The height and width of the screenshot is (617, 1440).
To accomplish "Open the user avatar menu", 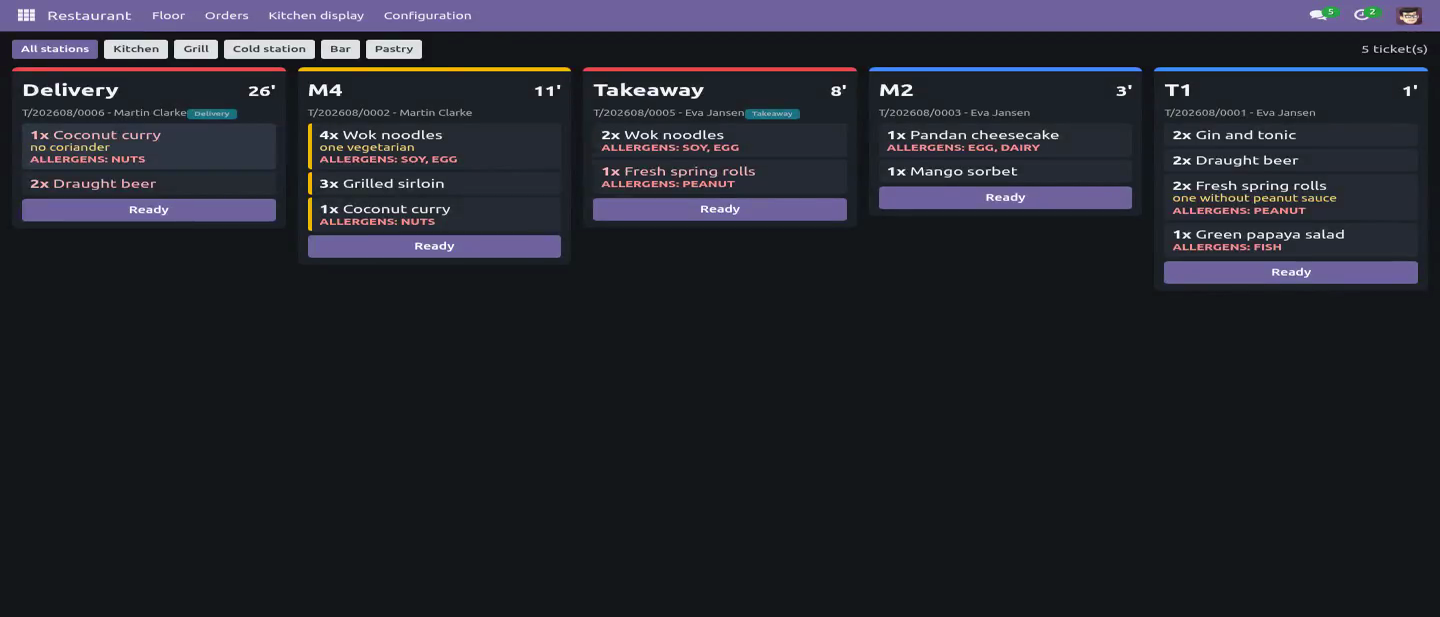I will 1409,15.
